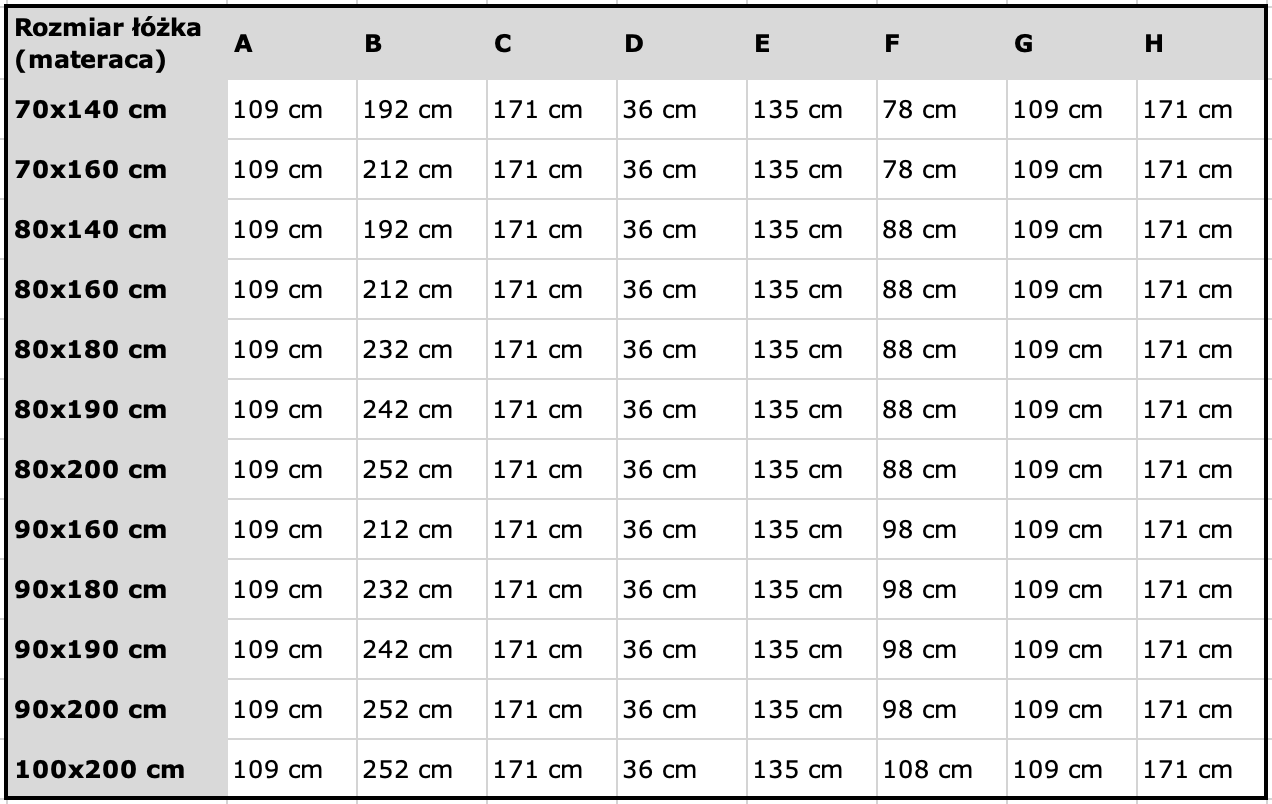Click column H header cell

(x=1201, y=44)
